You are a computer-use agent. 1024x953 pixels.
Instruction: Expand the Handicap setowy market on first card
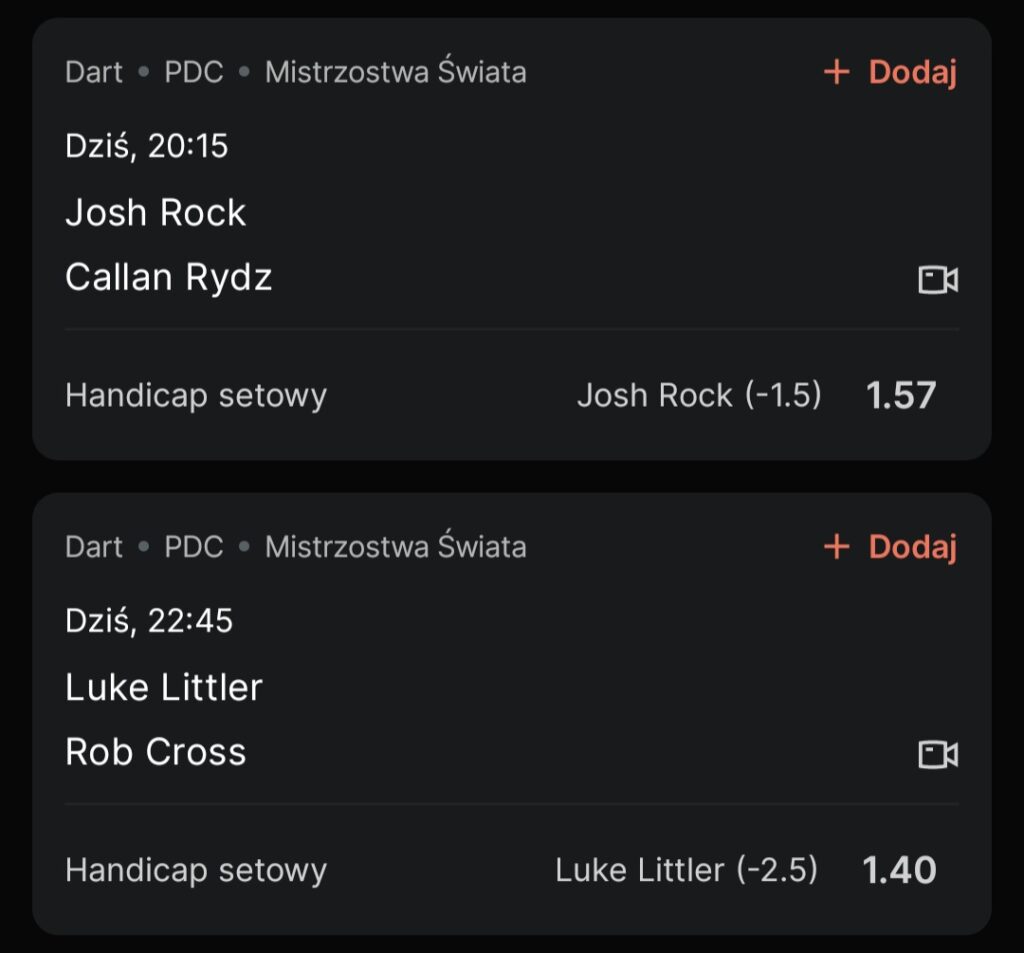pyautogui.click(x=195, y=395)
